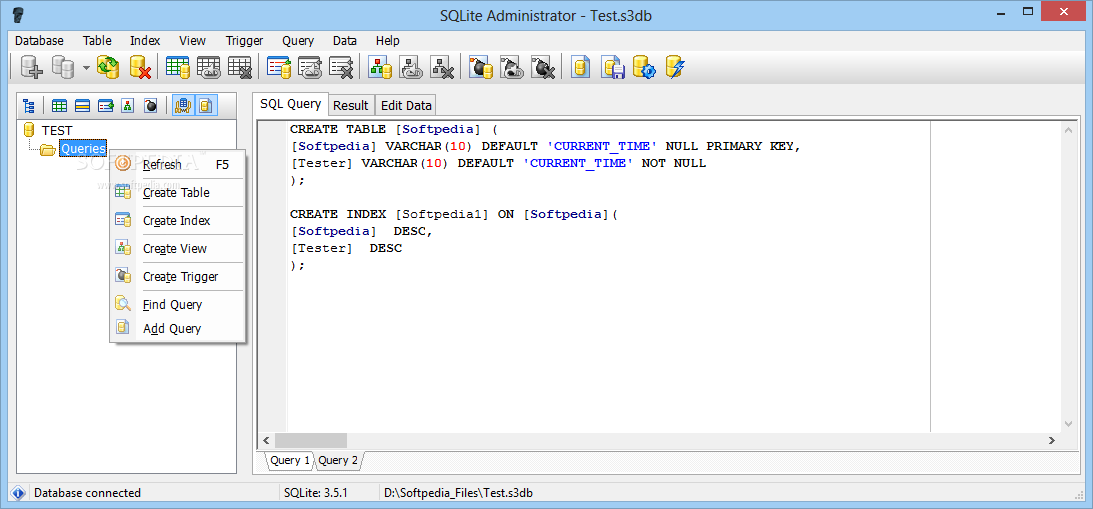Choose Create Table in the context menu

pos(177,192)
